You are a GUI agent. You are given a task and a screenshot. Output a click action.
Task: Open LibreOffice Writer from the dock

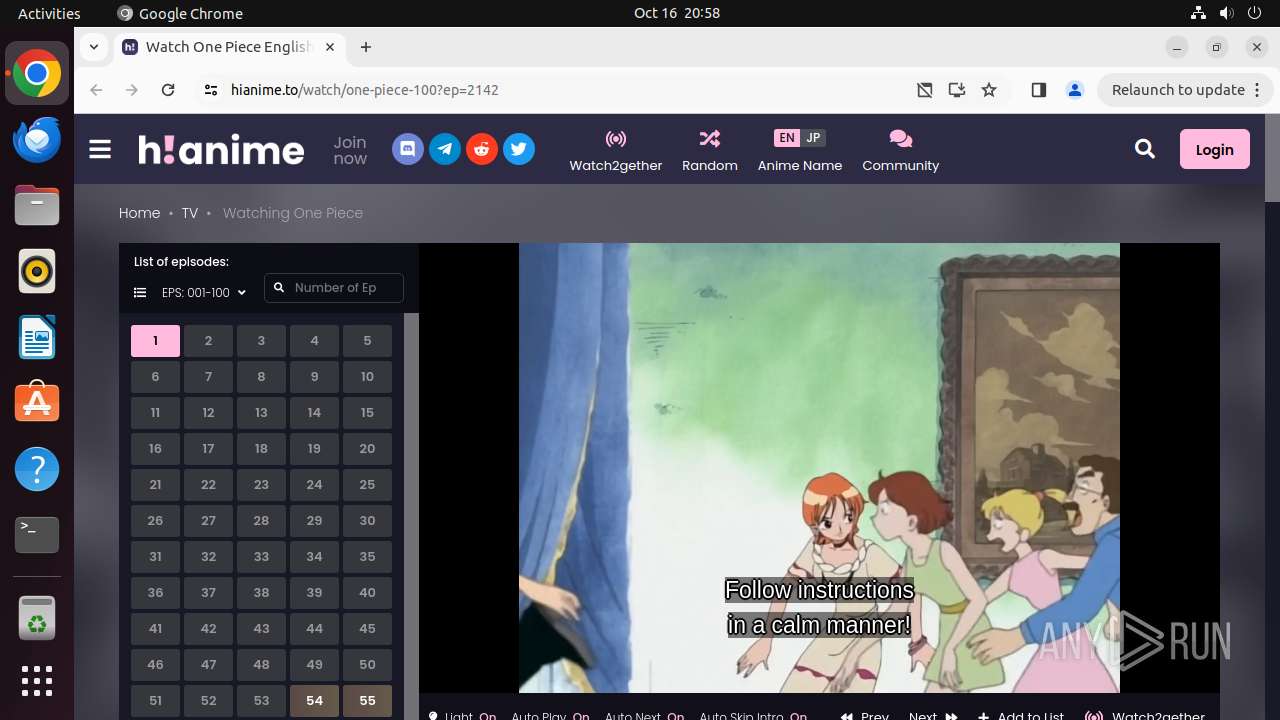click(x=37, y=337)
